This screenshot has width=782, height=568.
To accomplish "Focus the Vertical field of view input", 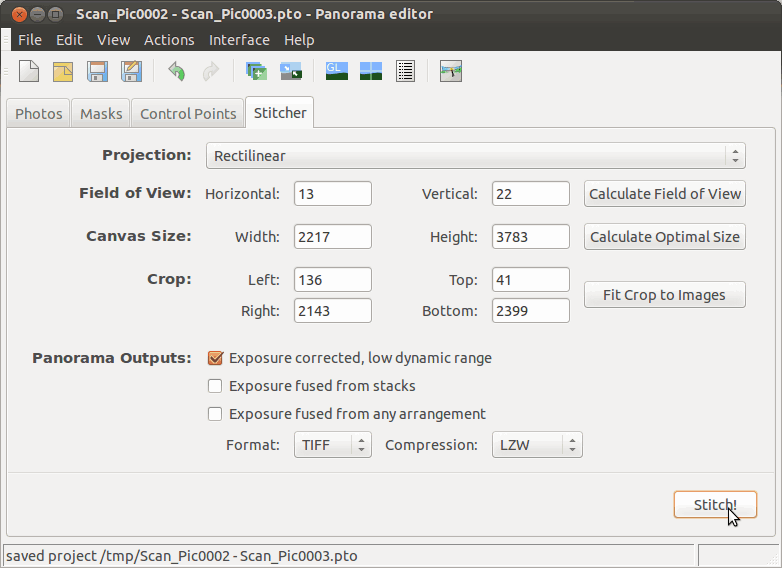I will [531, 193].
